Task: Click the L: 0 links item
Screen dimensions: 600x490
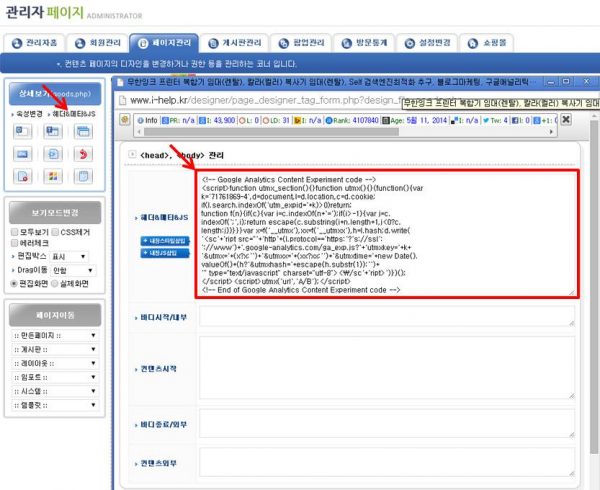Action: tap(249, 120)
